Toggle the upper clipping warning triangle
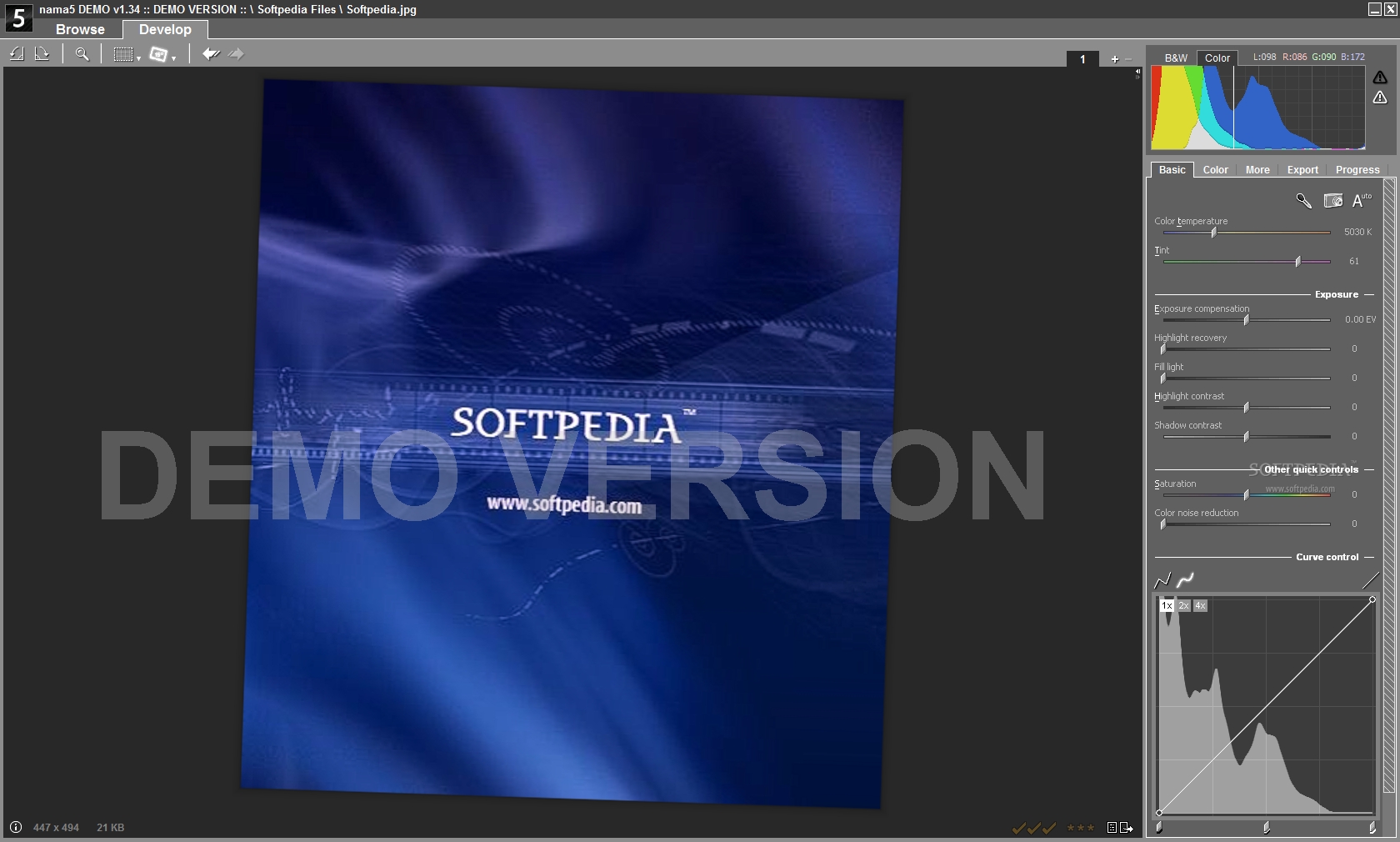 pyautogui.click(x=1380, y=78)
